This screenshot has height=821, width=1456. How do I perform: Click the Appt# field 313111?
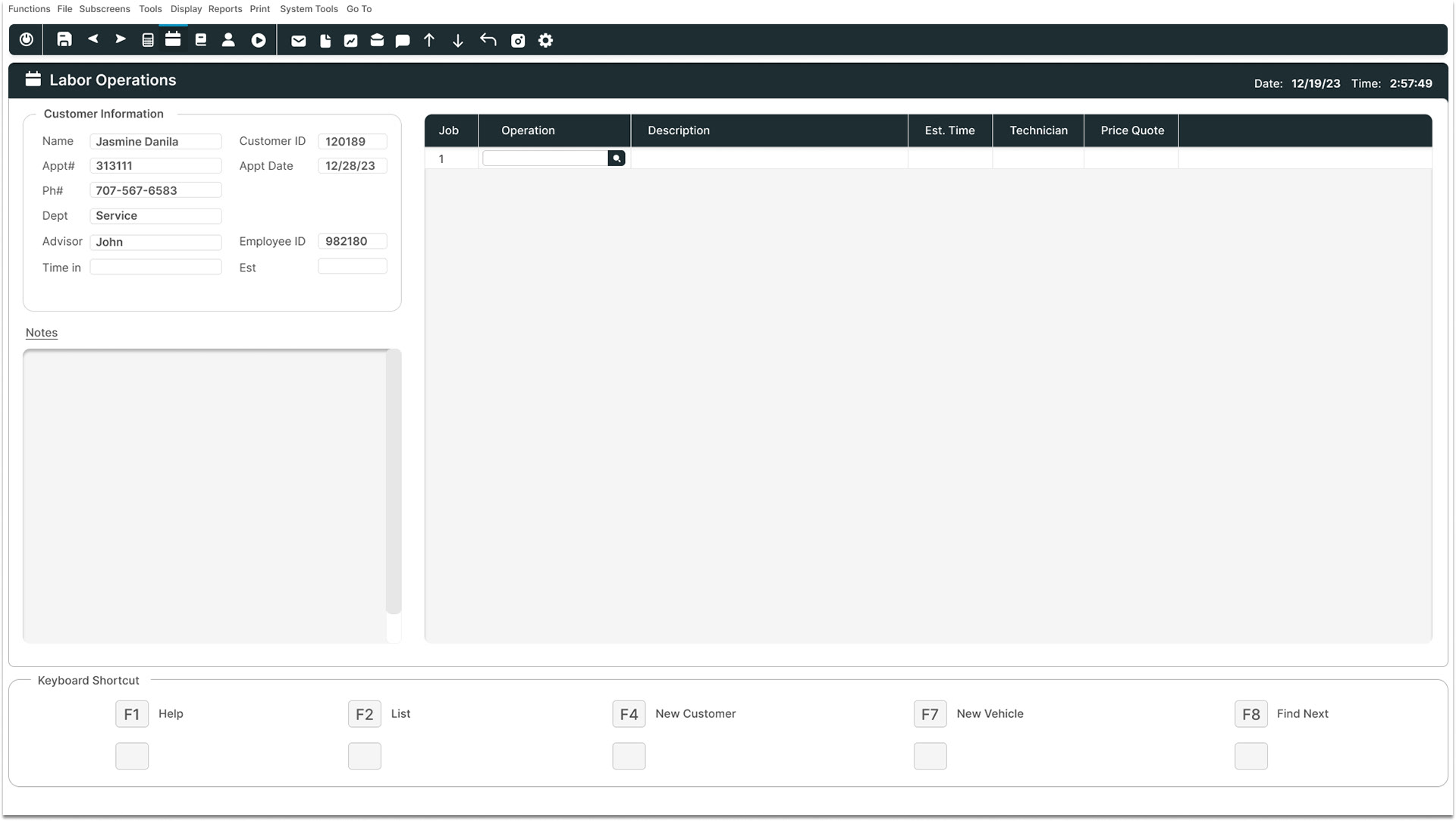[155, 166]
